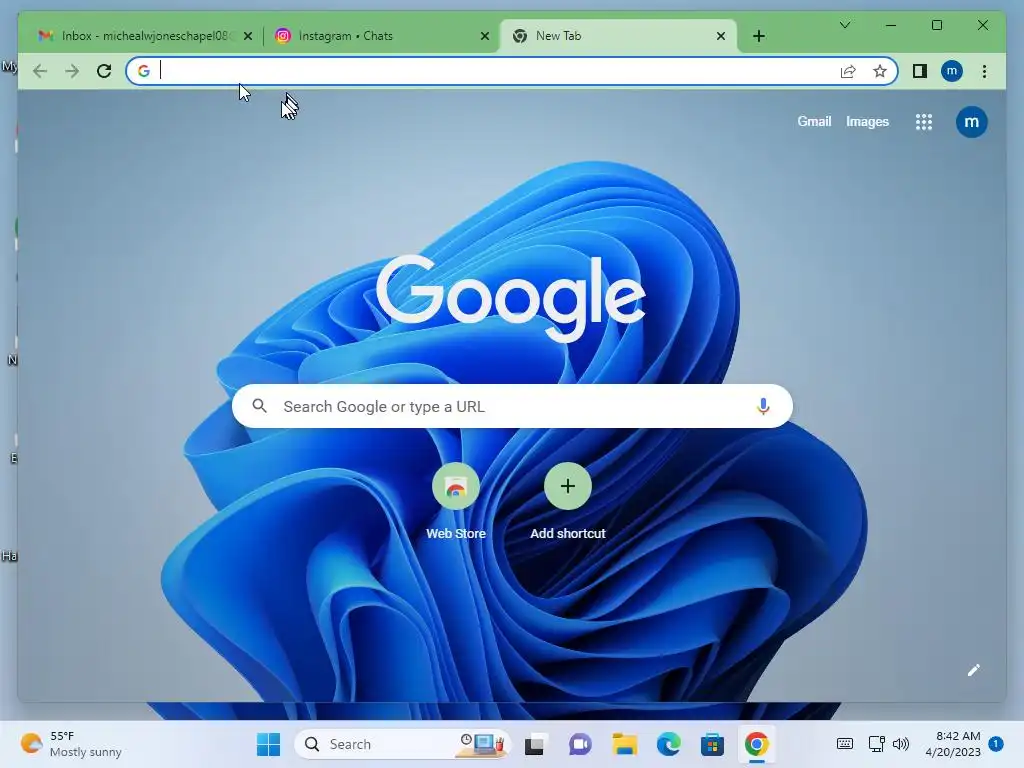The image size is (1024, 768).
Task: Share this page icon in address bar
Action: pos(848,71)
